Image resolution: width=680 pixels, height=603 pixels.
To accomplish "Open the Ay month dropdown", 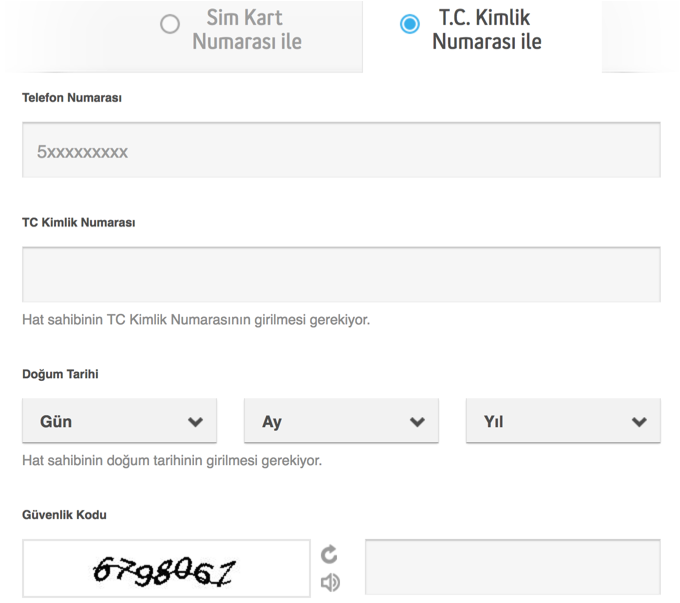I will (341, 421).
